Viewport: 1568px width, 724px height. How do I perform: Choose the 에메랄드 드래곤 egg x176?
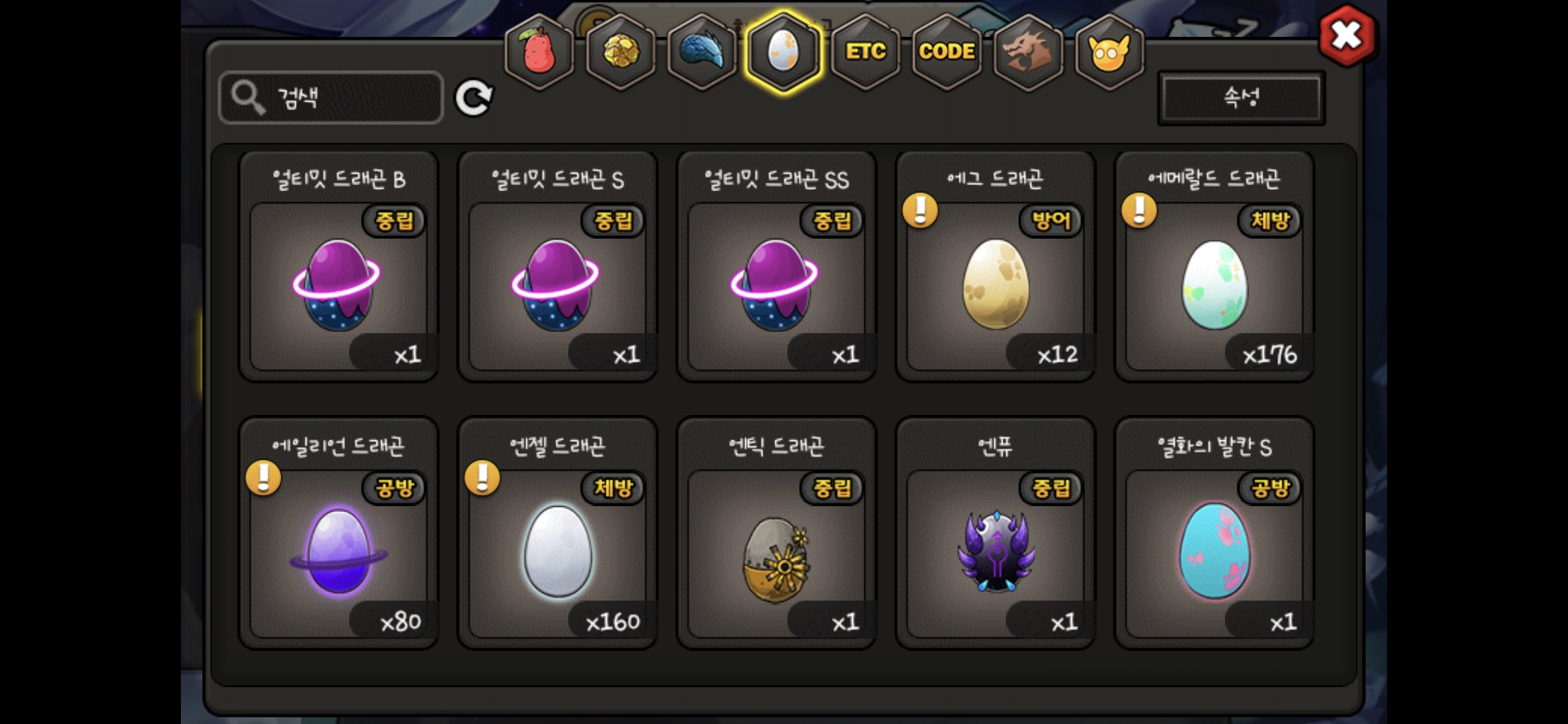(x=1214, y=267)
